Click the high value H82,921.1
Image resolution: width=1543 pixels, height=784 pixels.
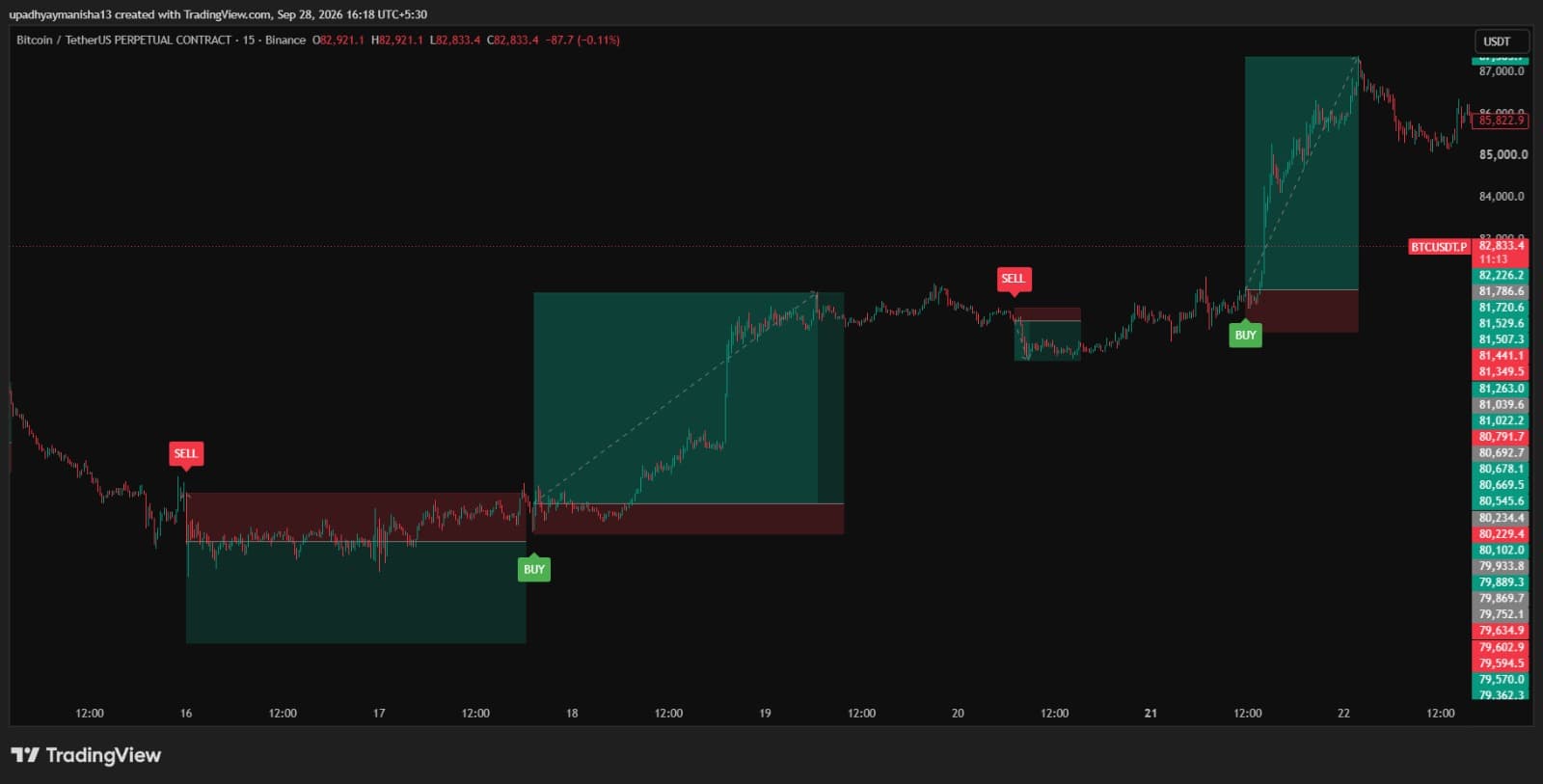tap(397, 40)
